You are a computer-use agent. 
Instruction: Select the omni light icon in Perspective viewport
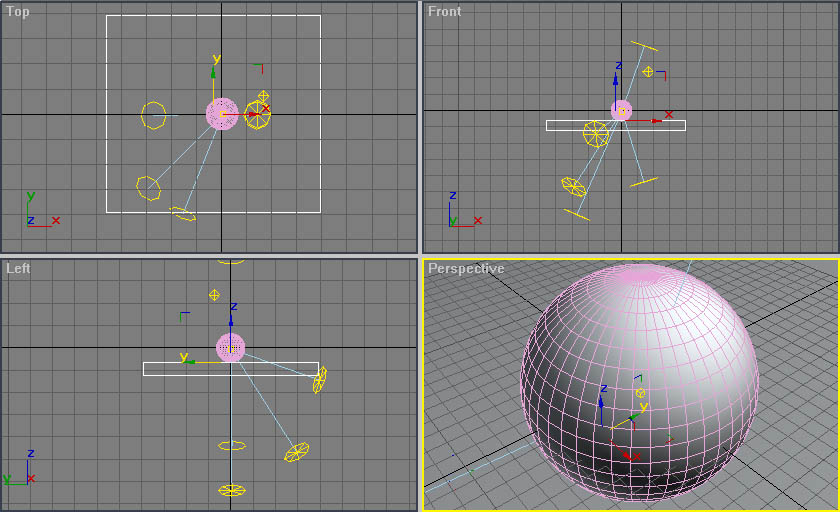pyautogui.click(x=640, y=393)
